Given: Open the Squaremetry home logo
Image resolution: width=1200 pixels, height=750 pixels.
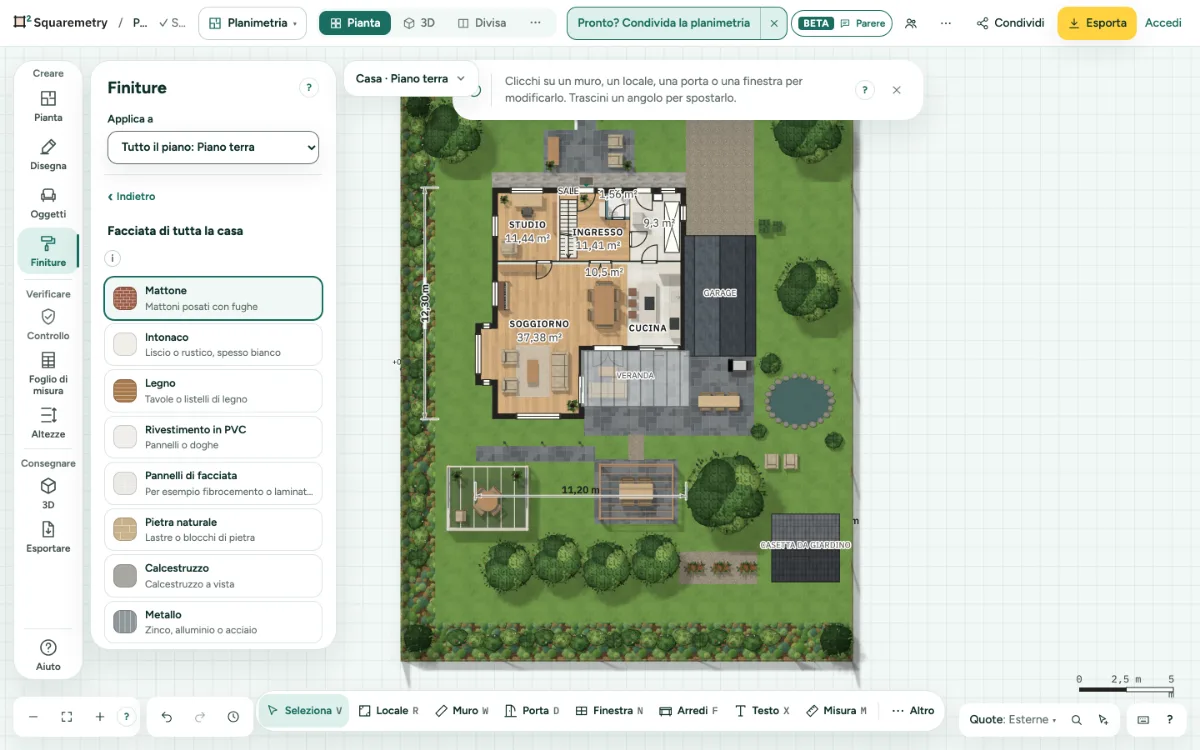Looking at the screenshot, I should (60, 22).
